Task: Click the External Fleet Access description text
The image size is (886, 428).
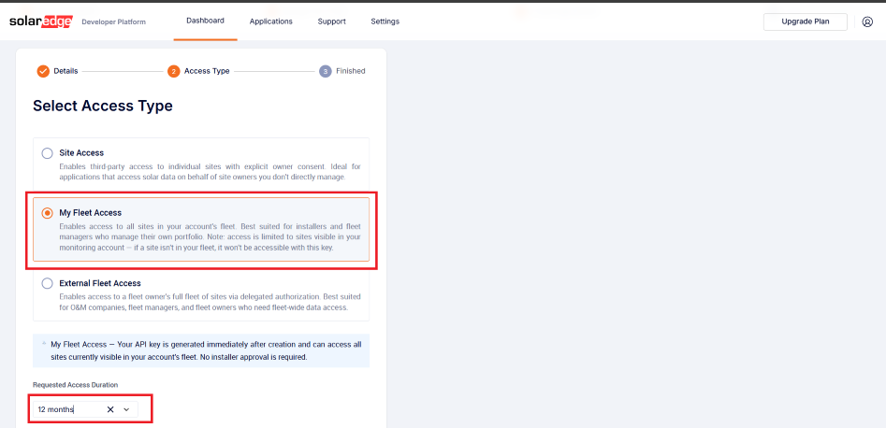Action: (210, 302)
